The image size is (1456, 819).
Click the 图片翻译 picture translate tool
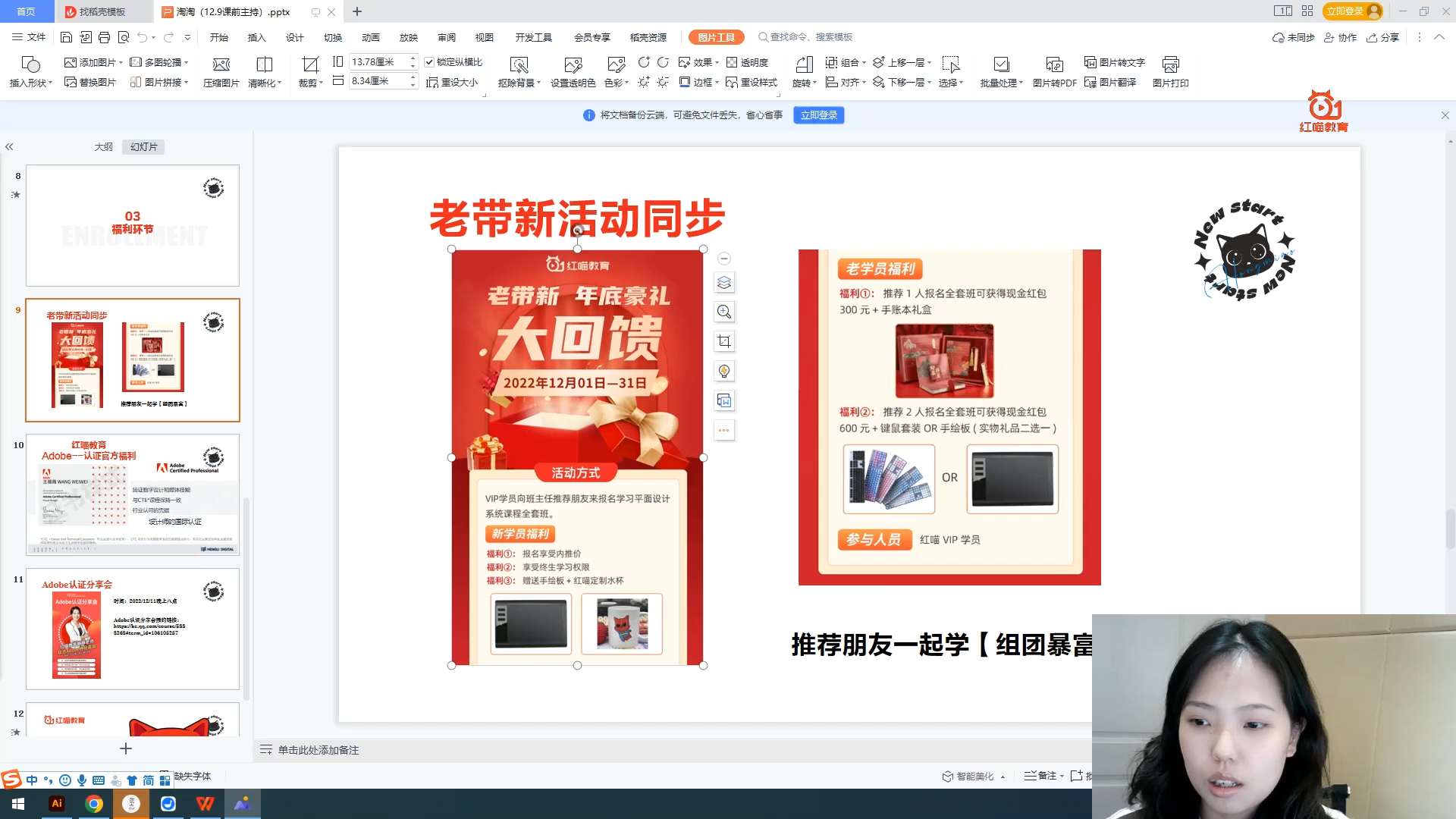(1110, 82)
